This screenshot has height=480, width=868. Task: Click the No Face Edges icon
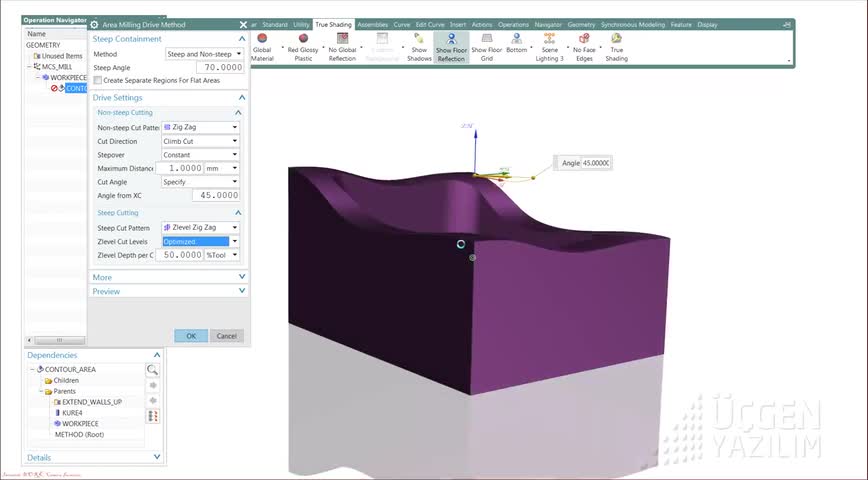[584, 38]
